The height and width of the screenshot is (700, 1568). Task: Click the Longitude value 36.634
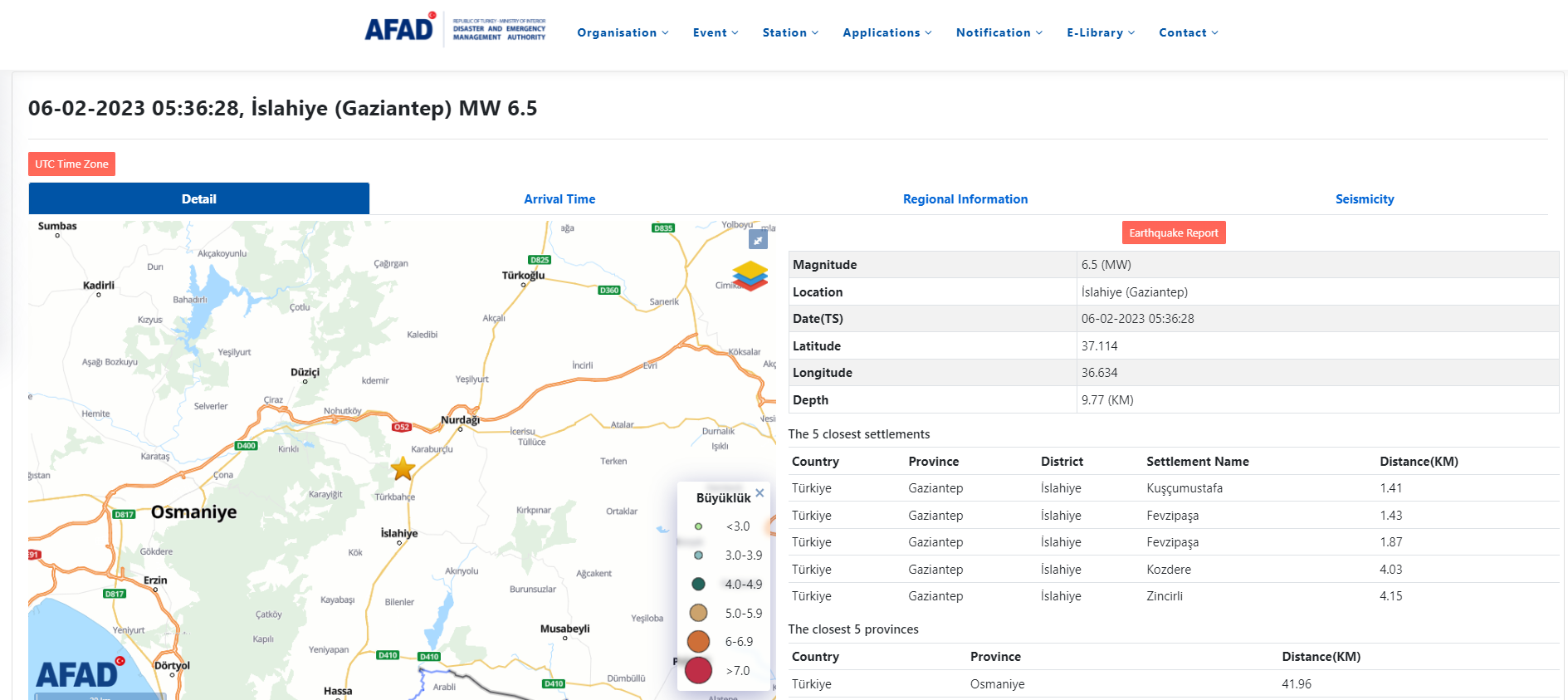point(1100,373)
